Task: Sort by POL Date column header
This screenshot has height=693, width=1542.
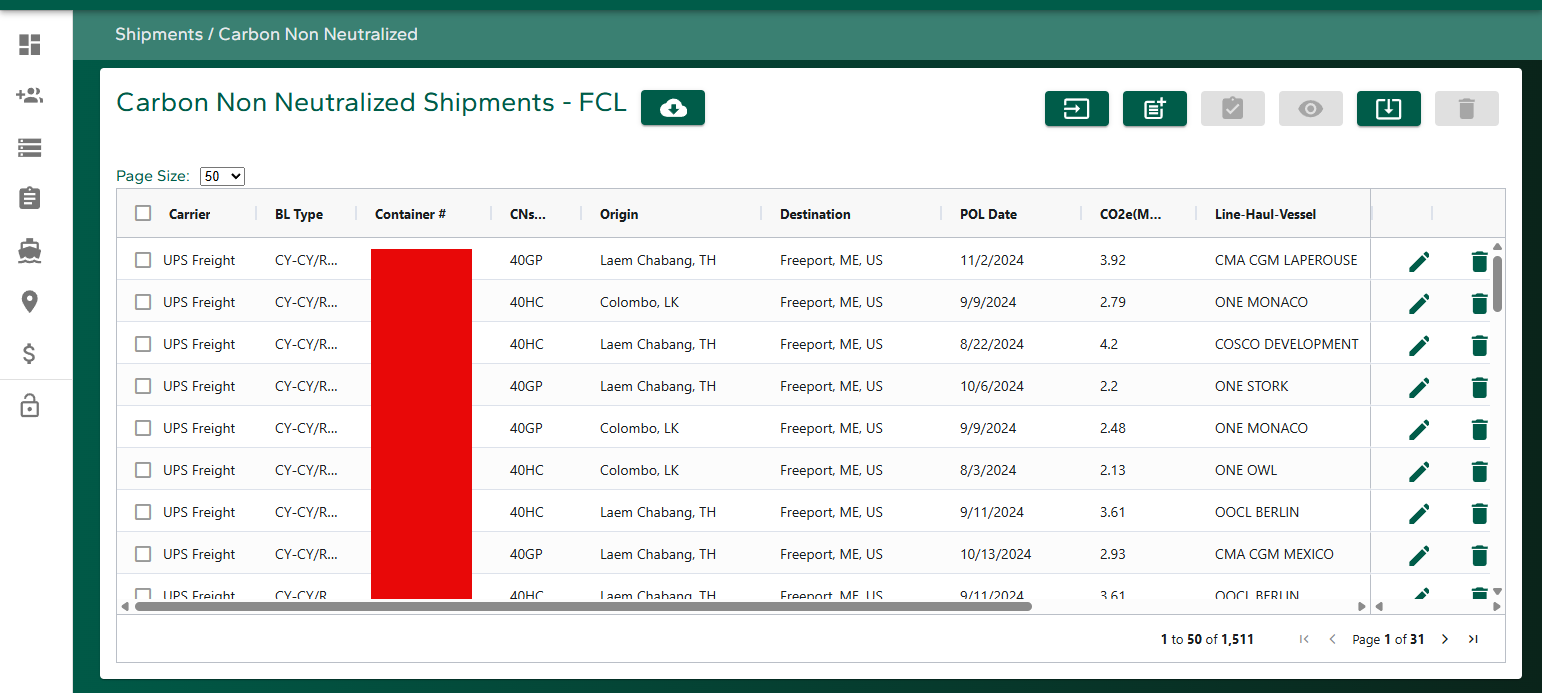Action: pos(988,214)
